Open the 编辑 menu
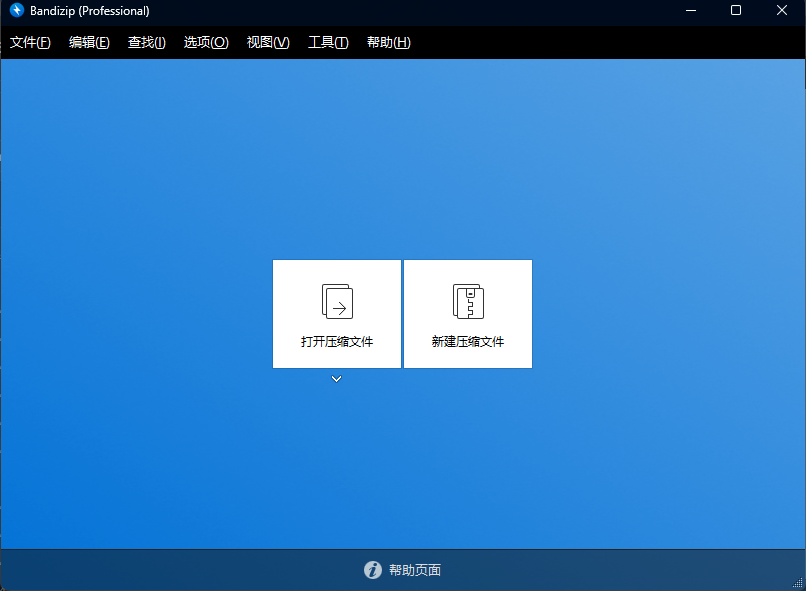This screenshot has height=591, width=806. (89, 42)
